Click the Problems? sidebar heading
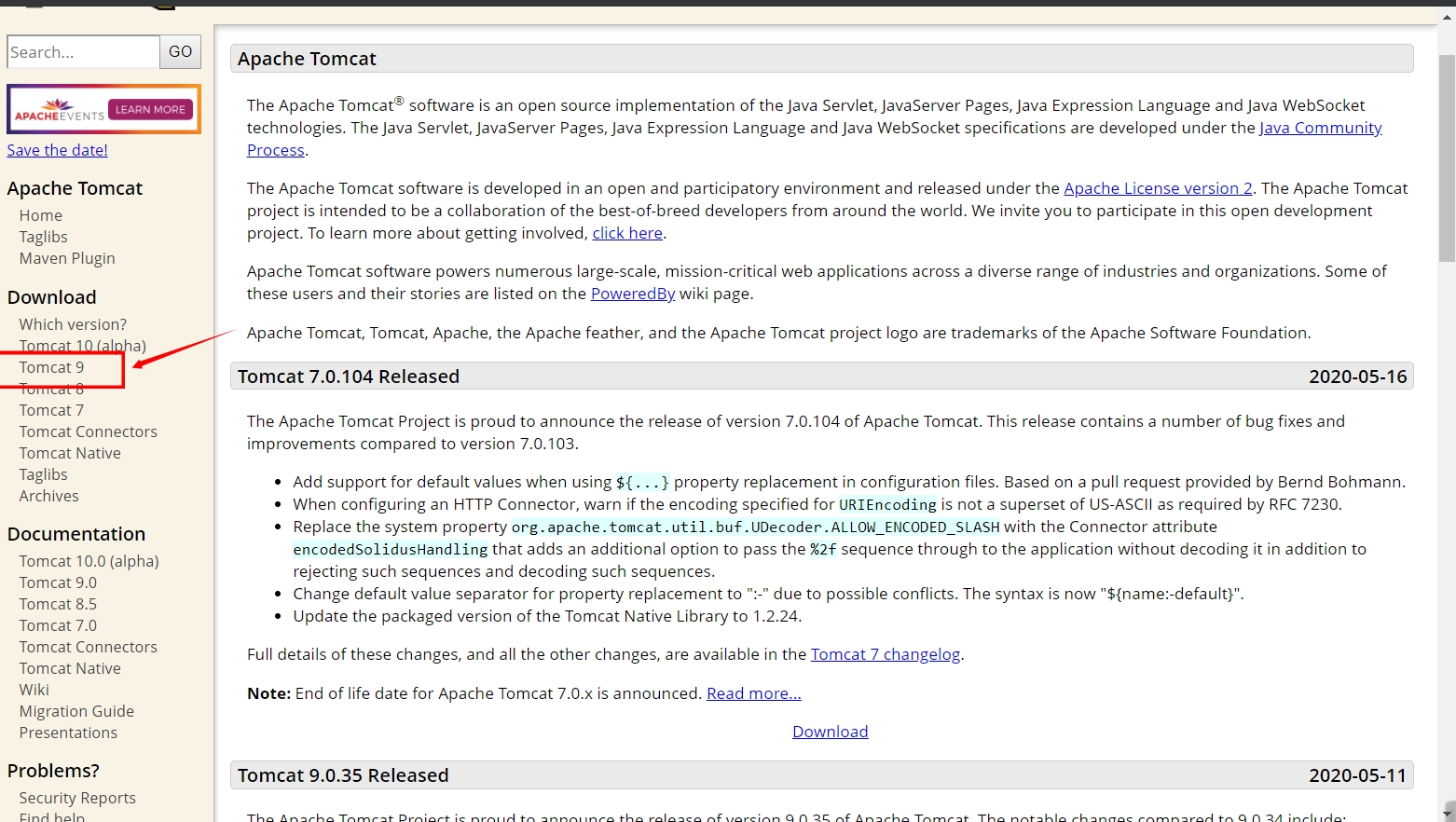Image resolution: width=1456 pixels, height=822 pixels. point(53,771)
